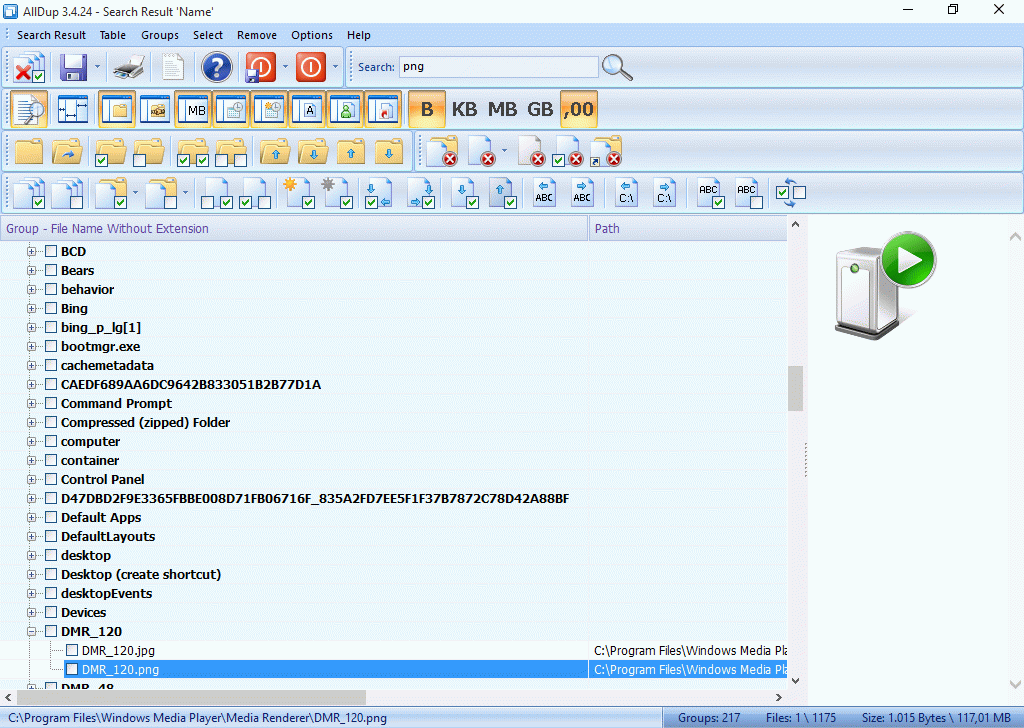Click the red power icon with floppy disk
The height and width of the screenshot is (728, 1024).
260,67
